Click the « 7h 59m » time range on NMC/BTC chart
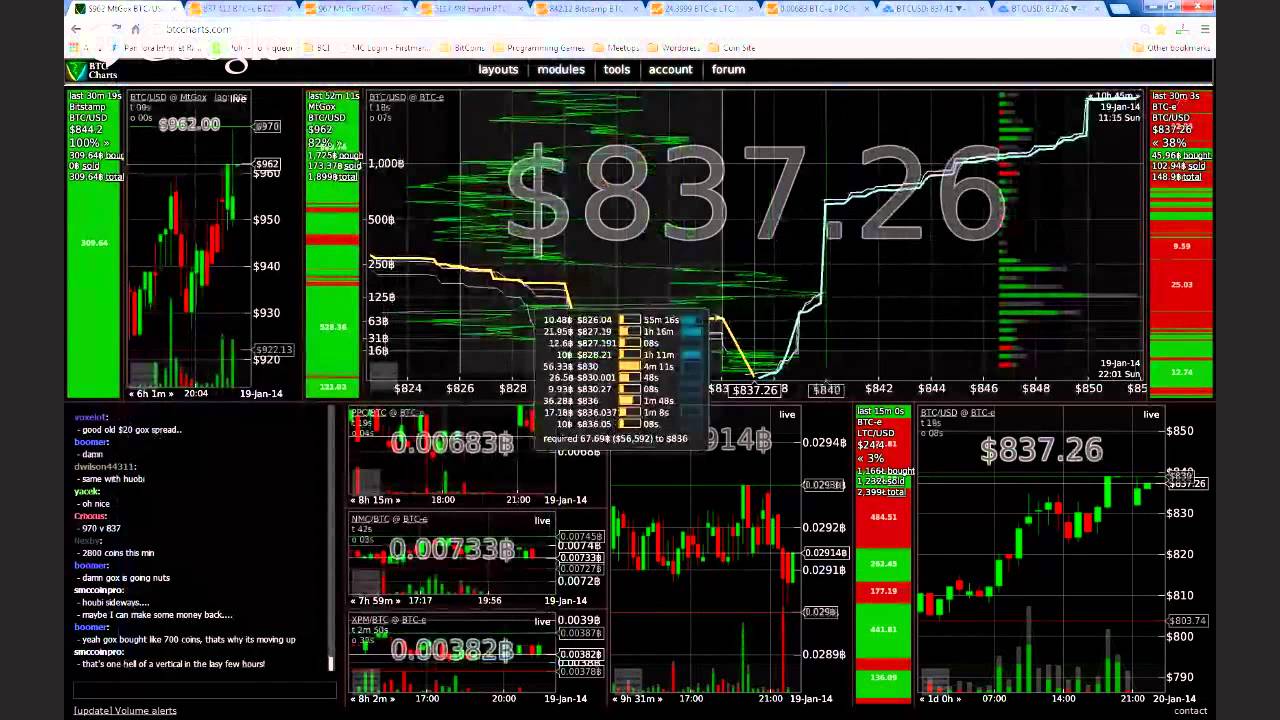Image resolution: width=1280 pixels, height=720 pixels. 375,601
